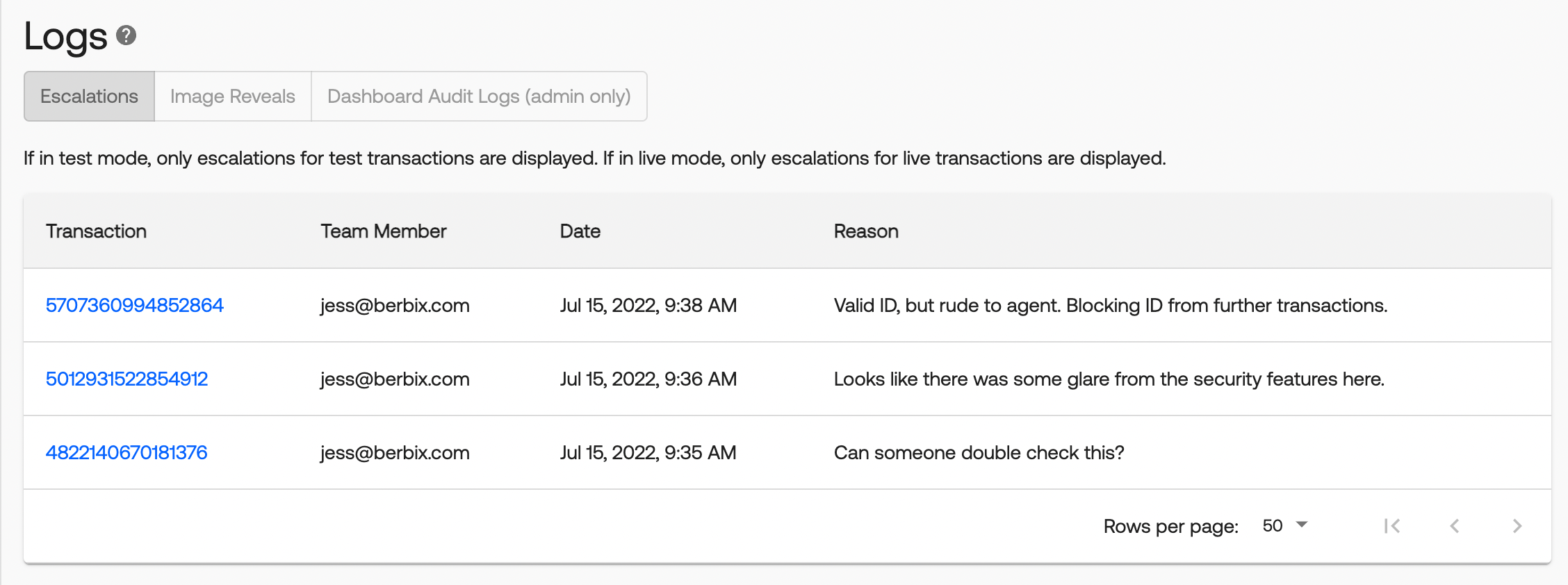Click the help question mark icon beside Logs
This screenshot has height=585, width=1568.
tap(126, 35)
